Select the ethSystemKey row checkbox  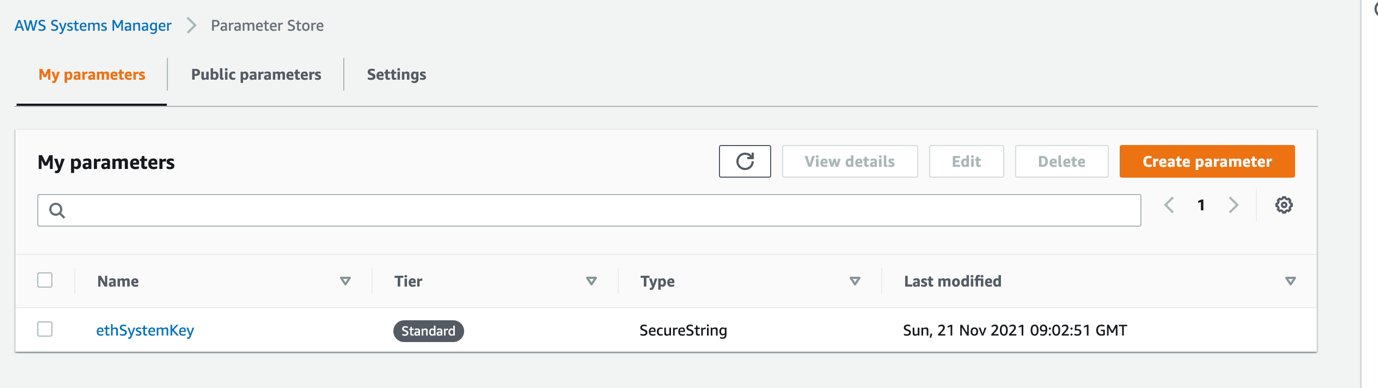45,329
